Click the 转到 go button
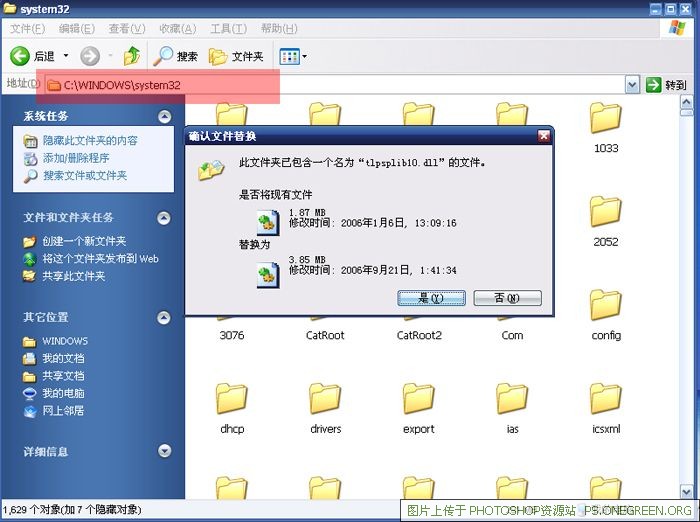Viewport: 700px width, 522px height. 666,85
